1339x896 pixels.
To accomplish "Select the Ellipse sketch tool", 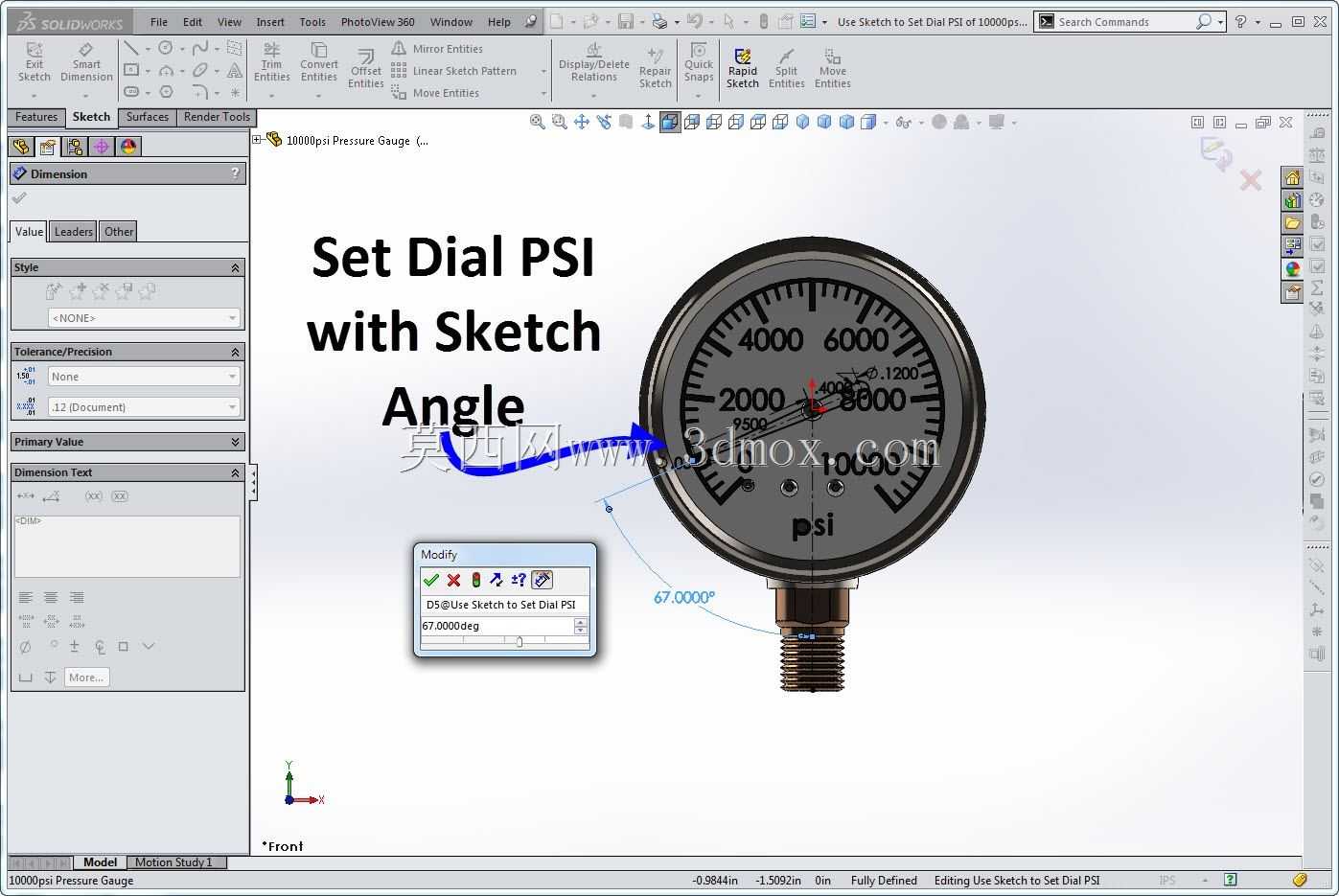I will pyautogui.click(x=200, y=70).
